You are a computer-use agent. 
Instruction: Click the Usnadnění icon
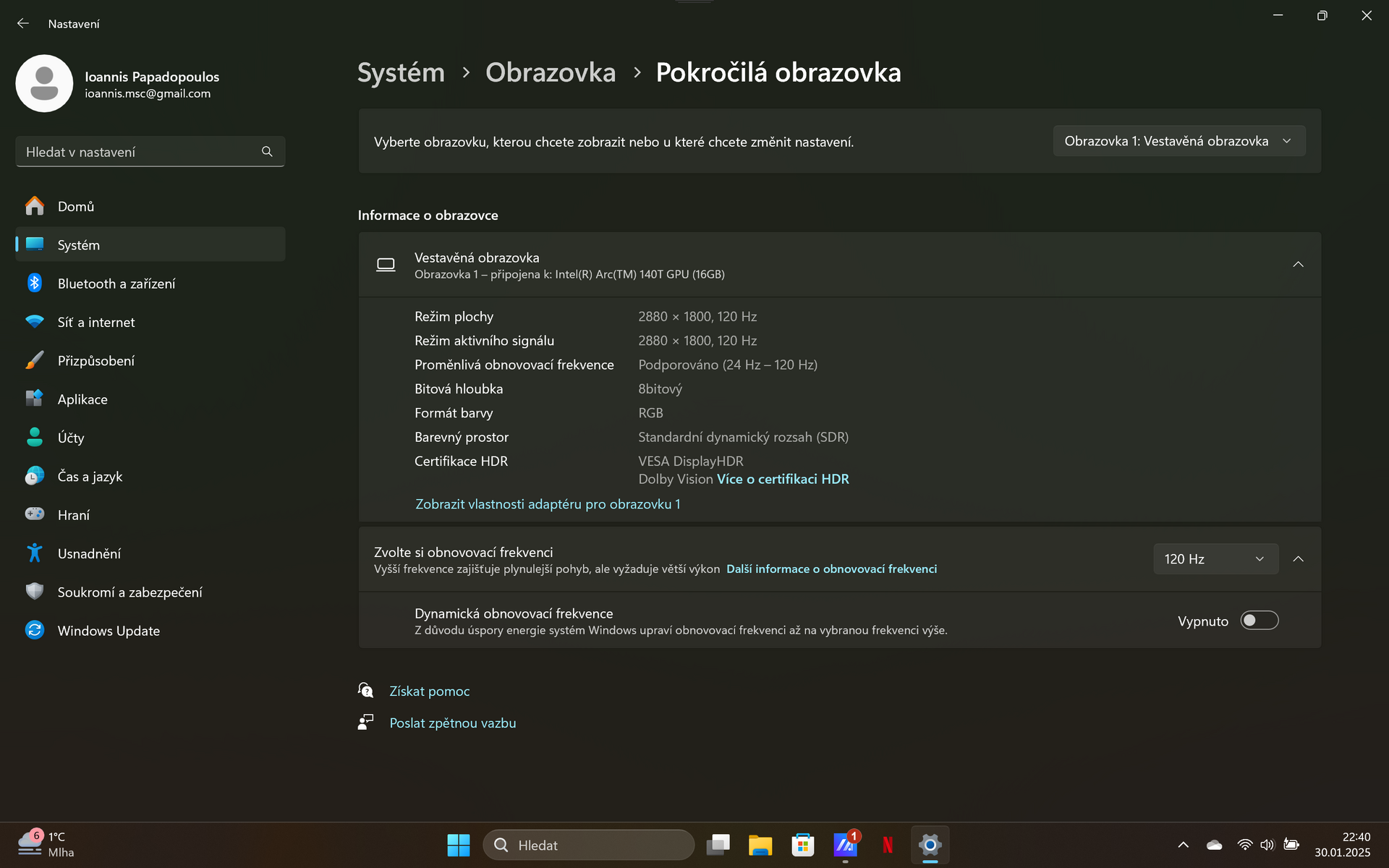point(33,552)
